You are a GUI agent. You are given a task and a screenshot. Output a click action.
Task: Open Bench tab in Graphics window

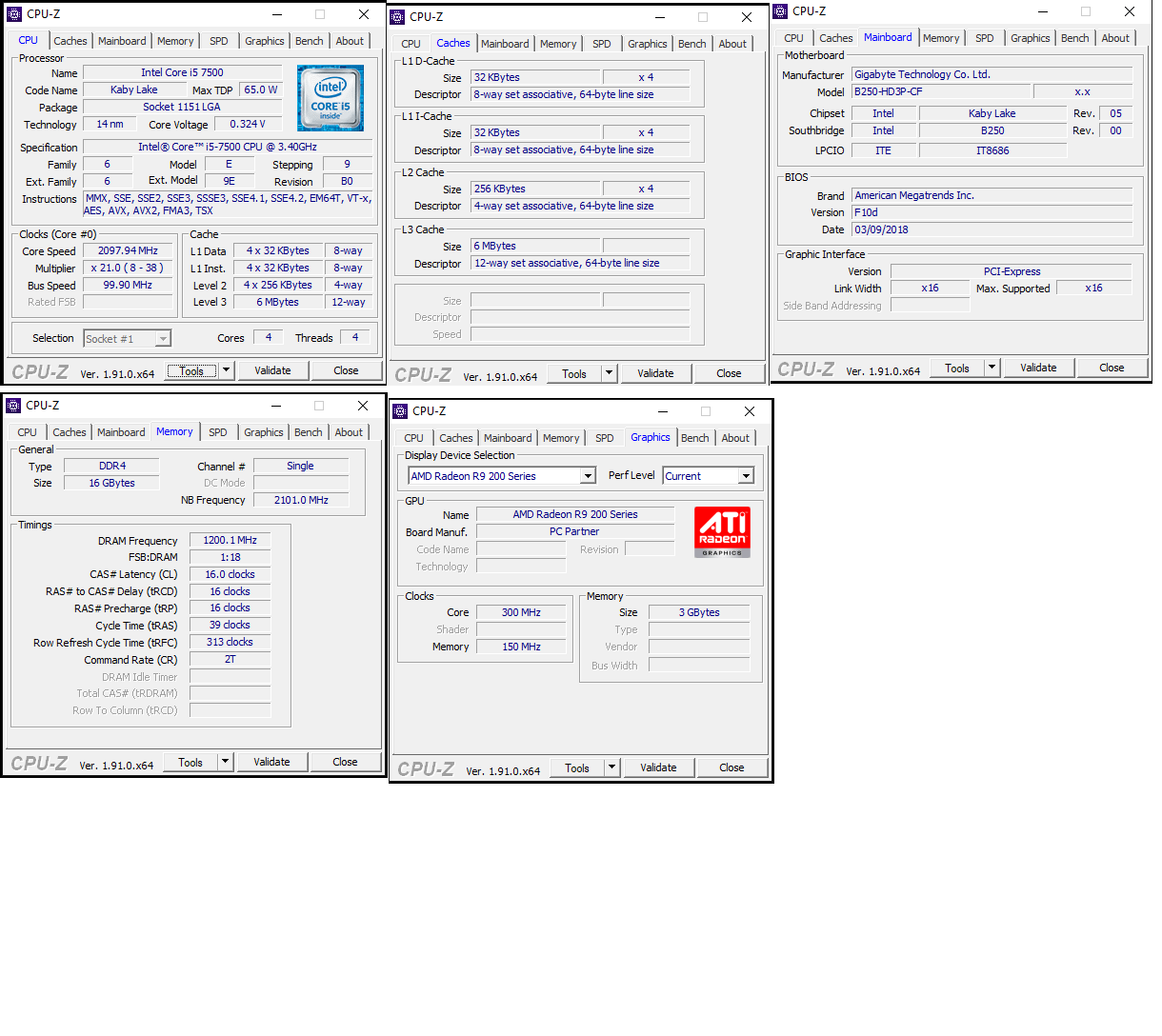point(695,438)
